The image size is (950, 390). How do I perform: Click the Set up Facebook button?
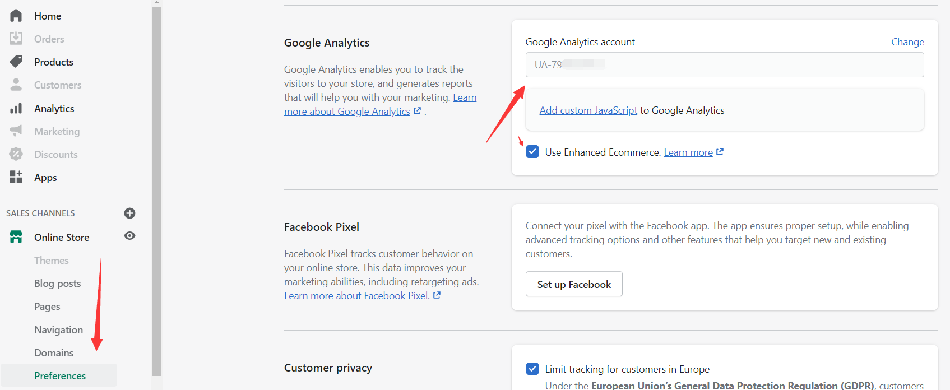point(574,284)
